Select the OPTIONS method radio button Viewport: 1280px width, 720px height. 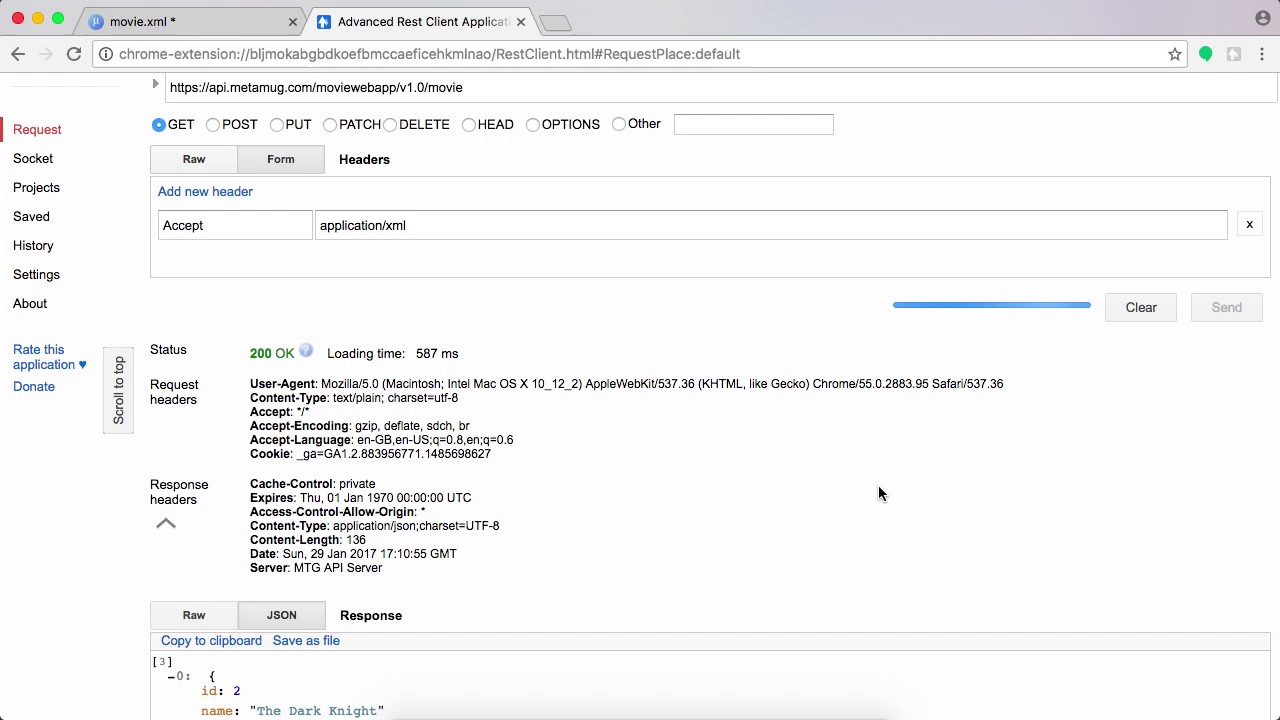coord(533,125)
